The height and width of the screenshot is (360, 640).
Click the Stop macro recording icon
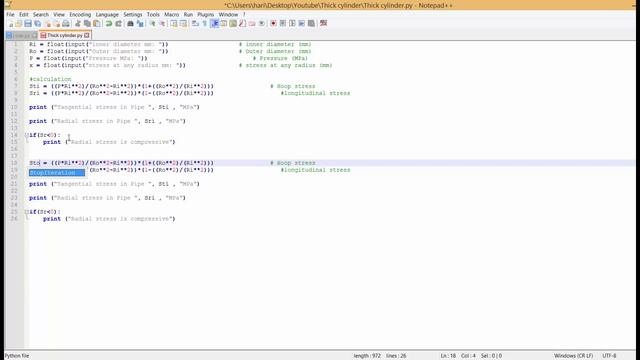tap(283, 24)
